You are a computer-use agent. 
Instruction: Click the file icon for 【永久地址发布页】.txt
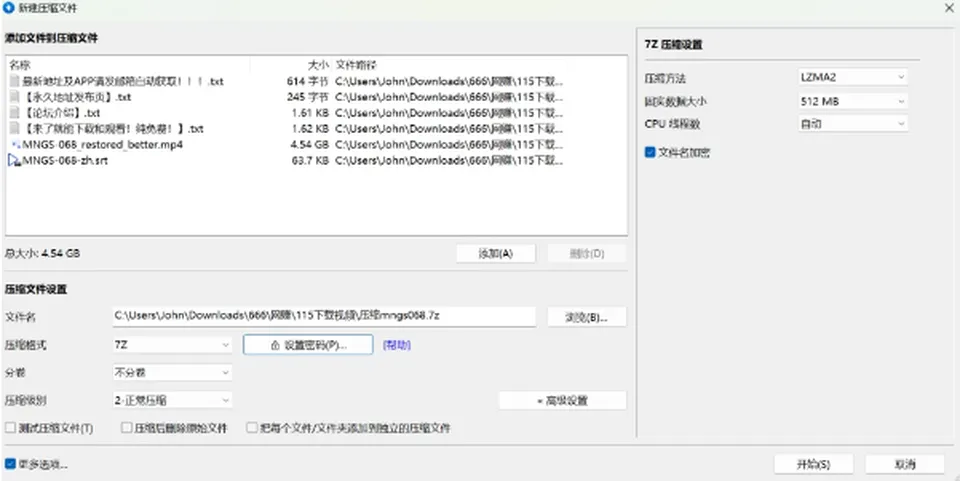click(15, 97)
